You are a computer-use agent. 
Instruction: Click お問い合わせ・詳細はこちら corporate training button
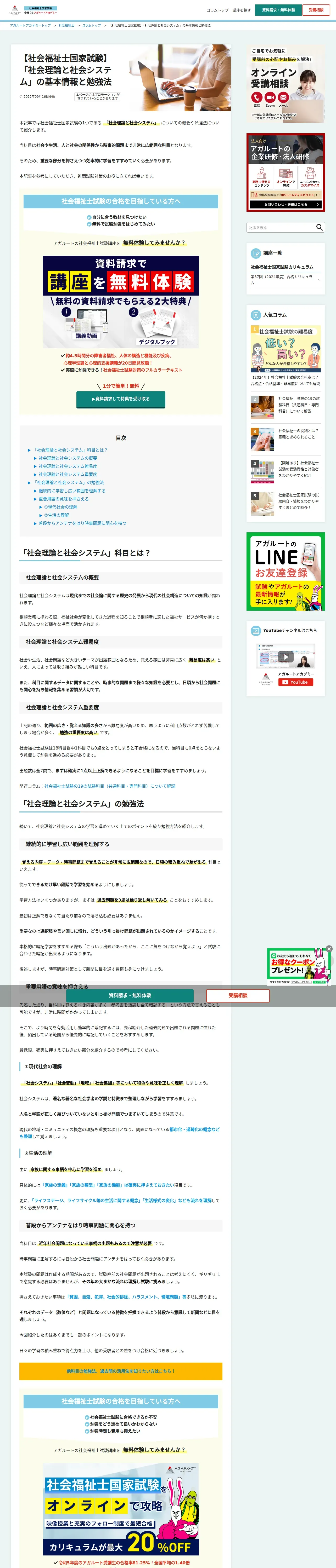[x=285, y=205]
